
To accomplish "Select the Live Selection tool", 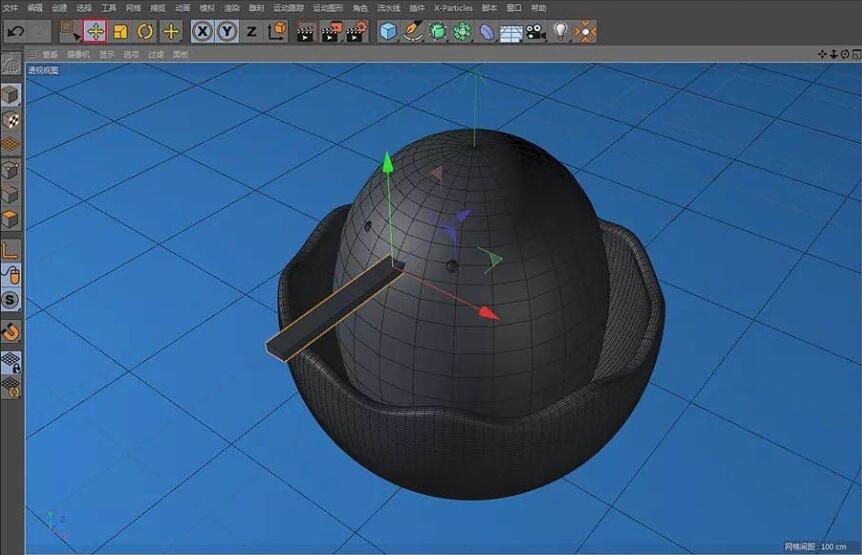I will click(x=70, y=31).
